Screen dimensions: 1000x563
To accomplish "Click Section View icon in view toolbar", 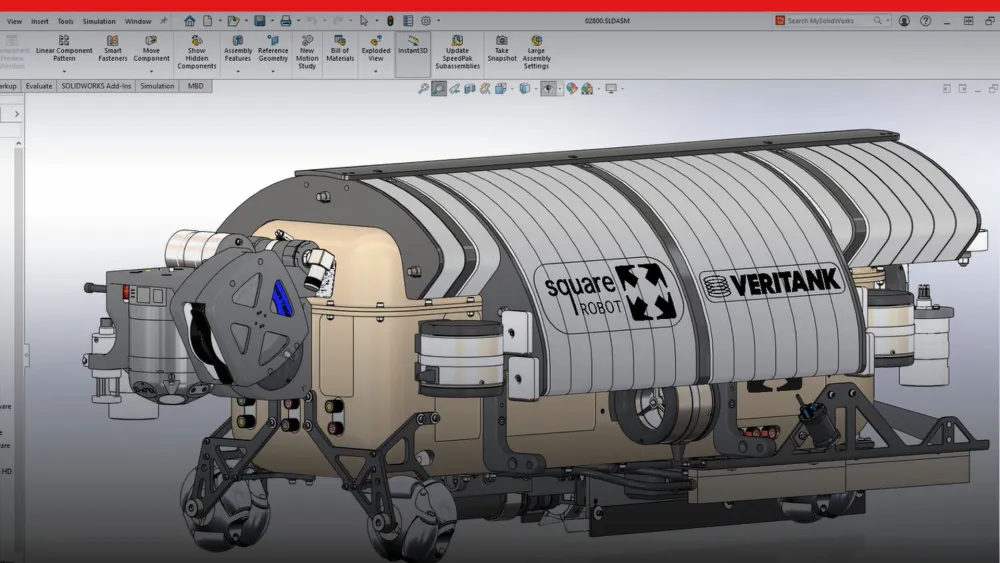I will [x=470, y=89].
